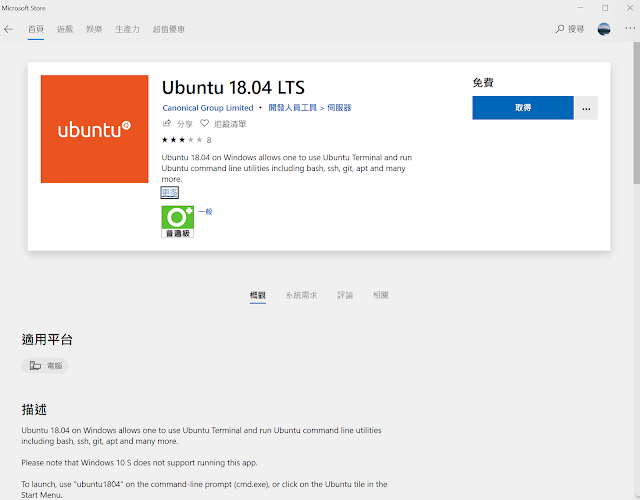Image resolution: width=640 pixels, height=500 pixels.
Task: Click the 搜尋 search label
Action: pyautogui.click(x=576, y=29)
